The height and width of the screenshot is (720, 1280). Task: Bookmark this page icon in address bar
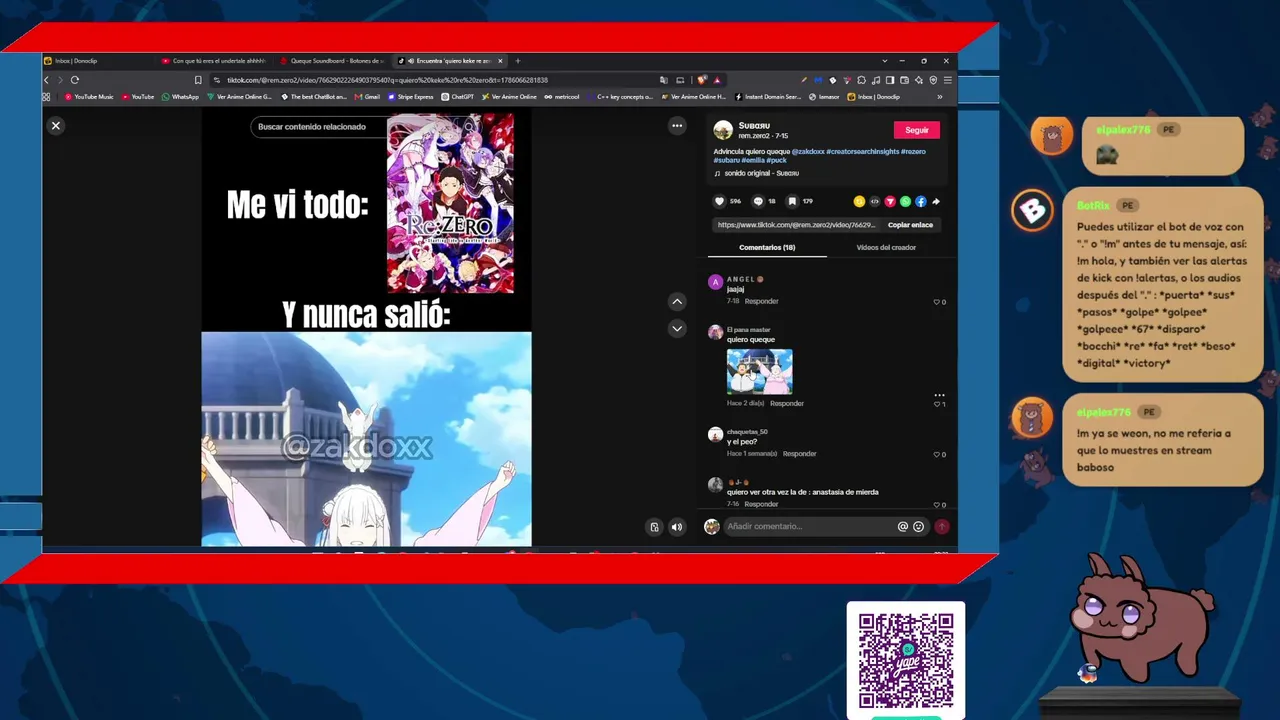(198, 80)
